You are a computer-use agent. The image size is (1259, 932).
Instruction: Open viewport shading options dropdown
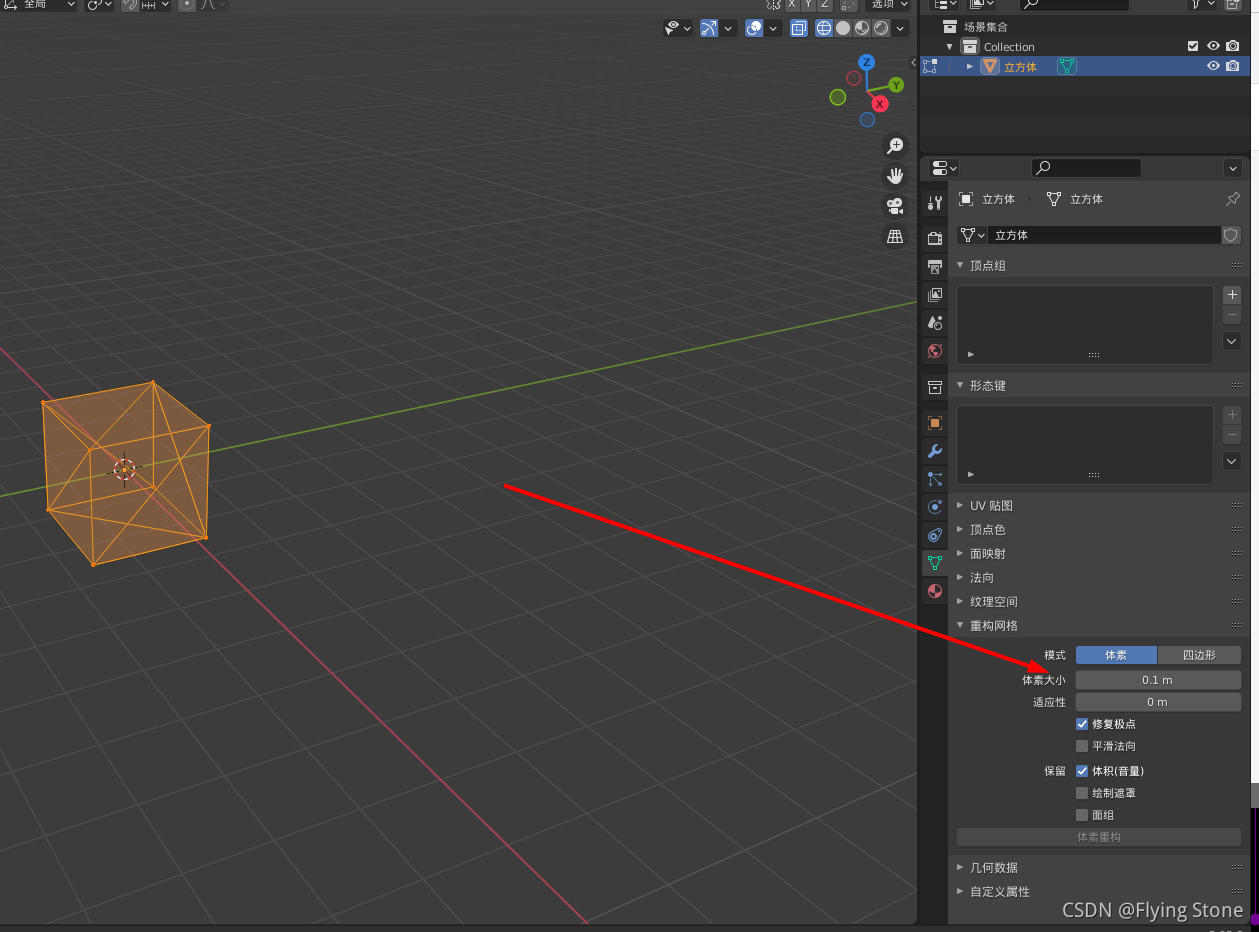(902, 28)
